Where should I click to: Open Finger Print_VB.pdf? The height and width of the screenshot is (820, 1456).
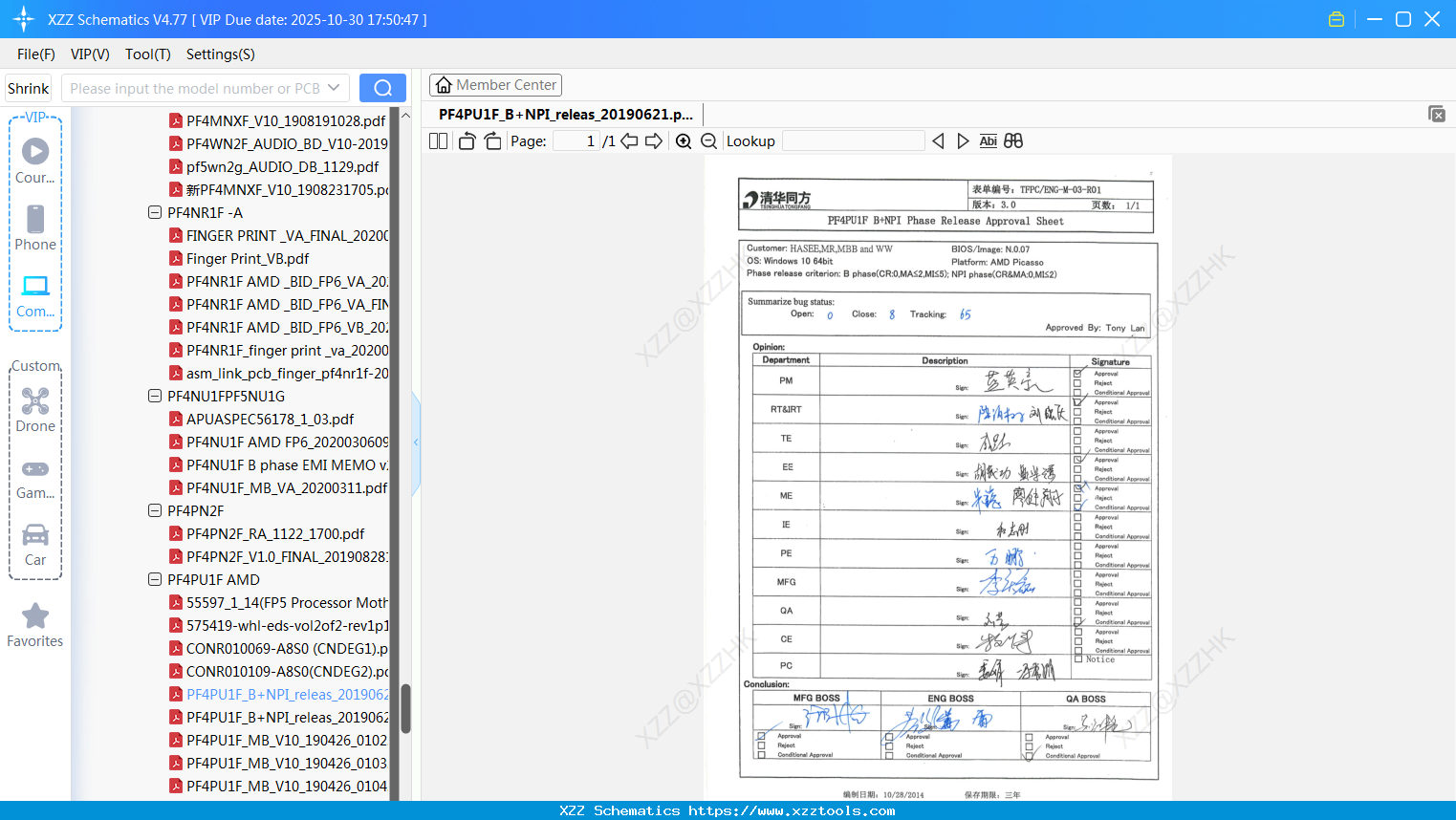coord(239,258)
